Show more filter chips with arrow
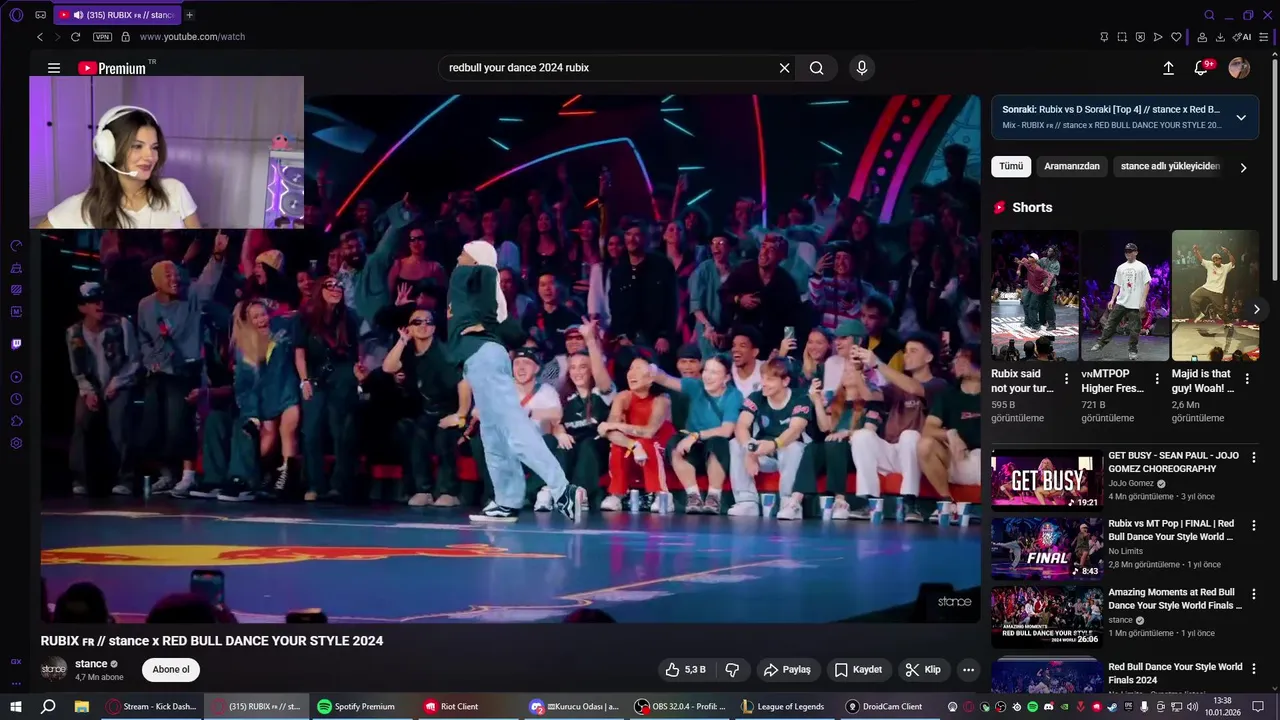This screenshot has height=720, width=1280. (x=1243, y=167)
